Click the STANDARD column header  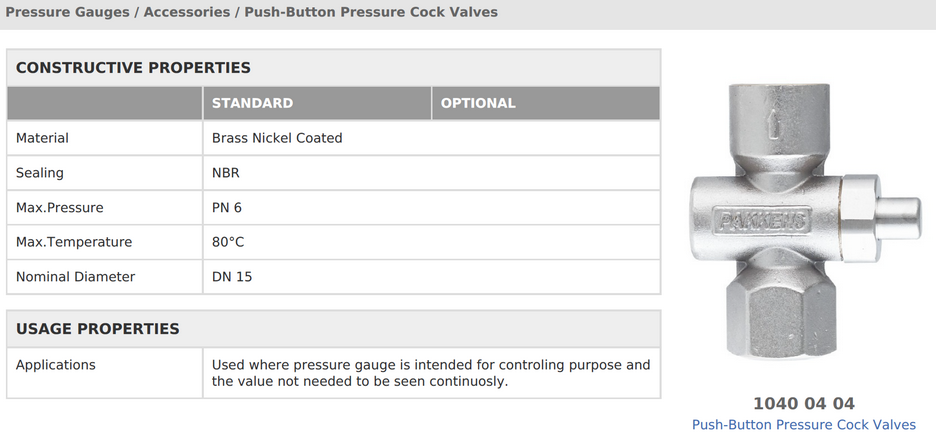(x=253, y=103)
